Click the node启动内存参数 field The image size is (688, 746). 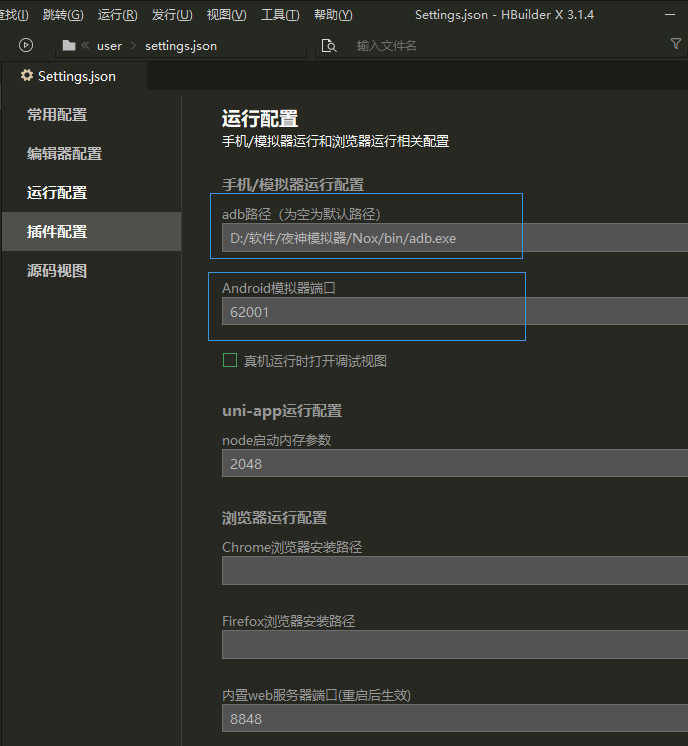455,463
